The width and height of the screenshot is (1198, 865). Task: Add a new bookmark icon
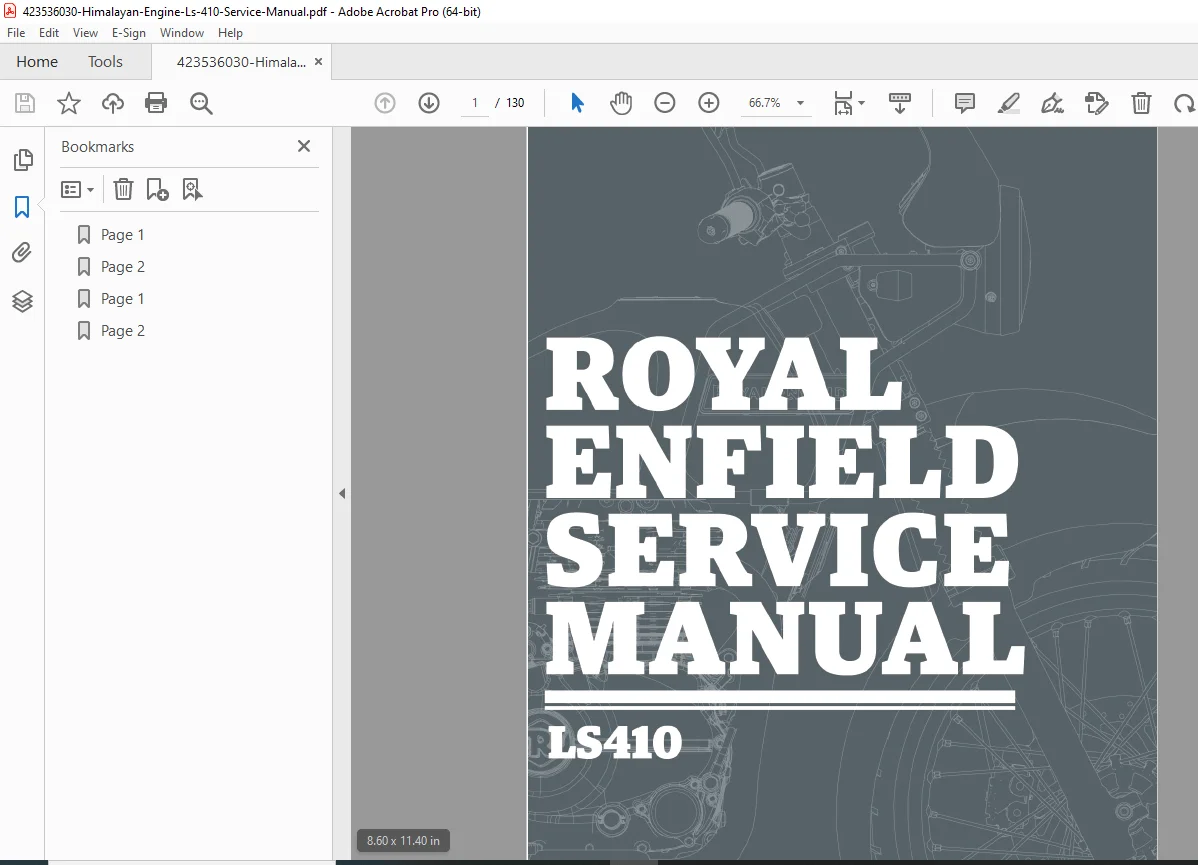[x=157, y=189]
